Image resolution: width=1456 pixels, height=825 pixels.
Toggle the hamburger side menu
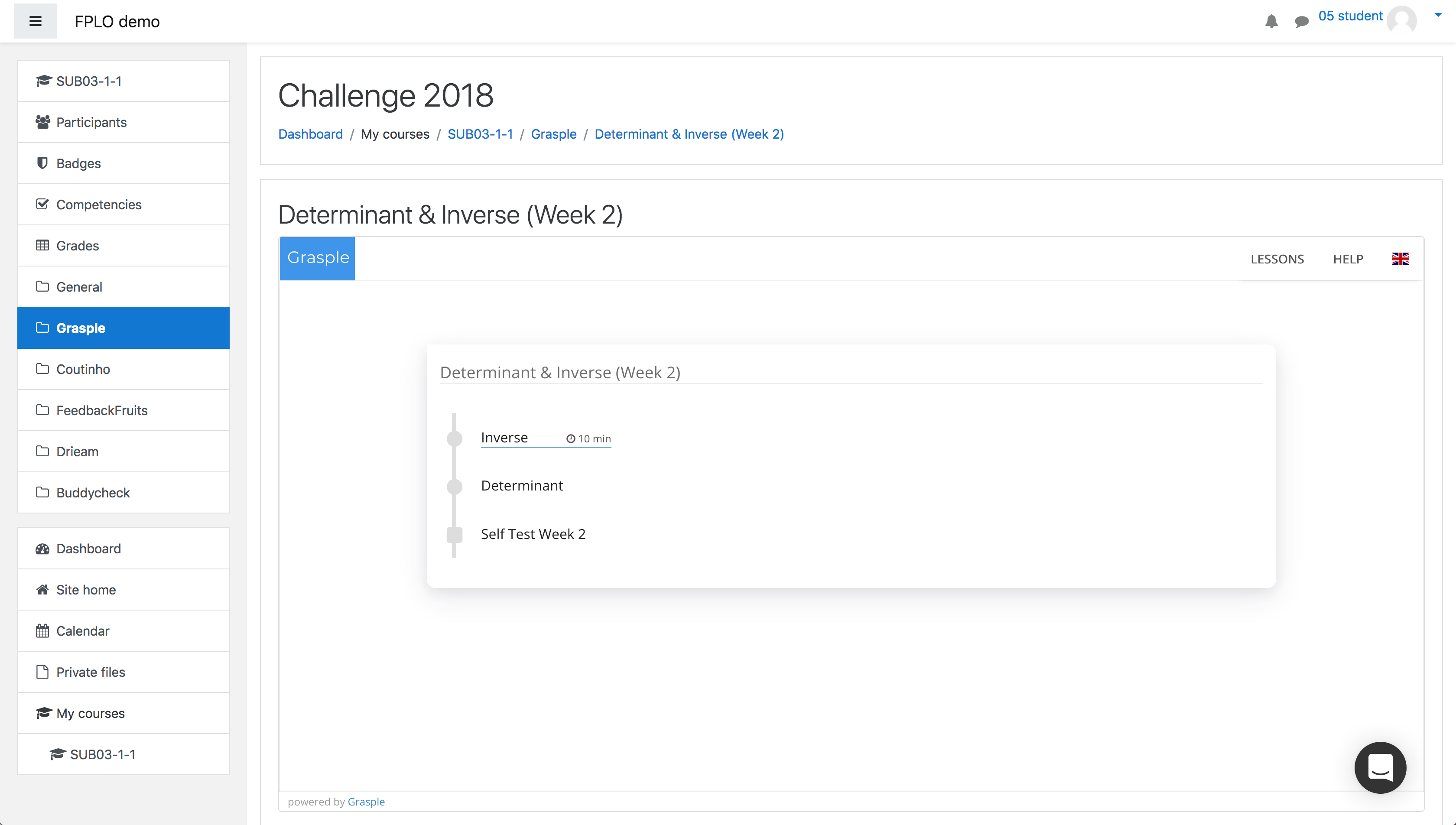point(35,22)
